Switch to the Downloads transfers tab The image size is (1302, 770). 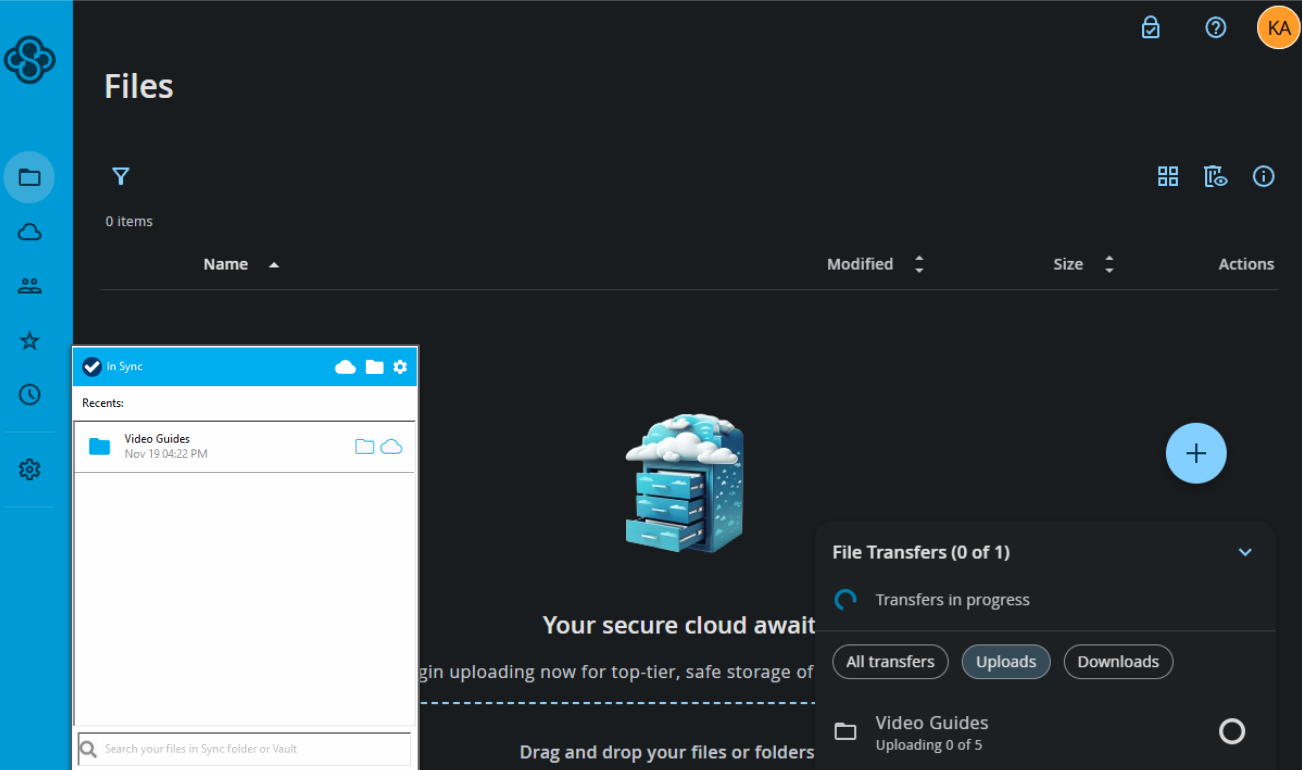(x=1118, y=661)
